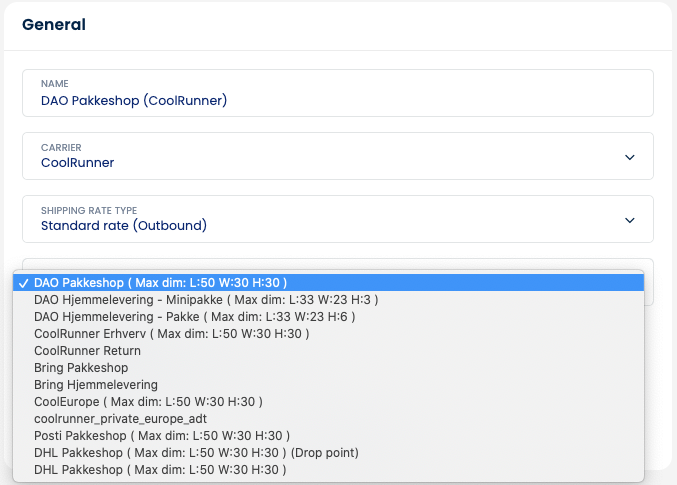This screenshot has width=677, height=485.
Task: Choose the last DHL Pakkeshop option
Action: (x=160, y=469)
